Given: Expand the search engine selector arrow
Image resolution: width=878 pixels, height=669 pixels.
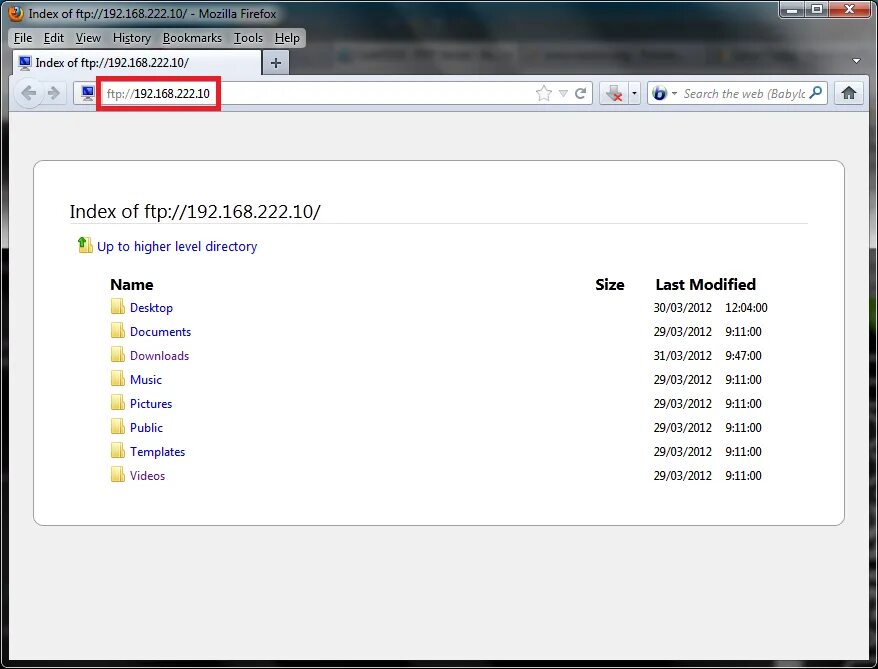Looking at the screenshot, I should coord(674,93).
